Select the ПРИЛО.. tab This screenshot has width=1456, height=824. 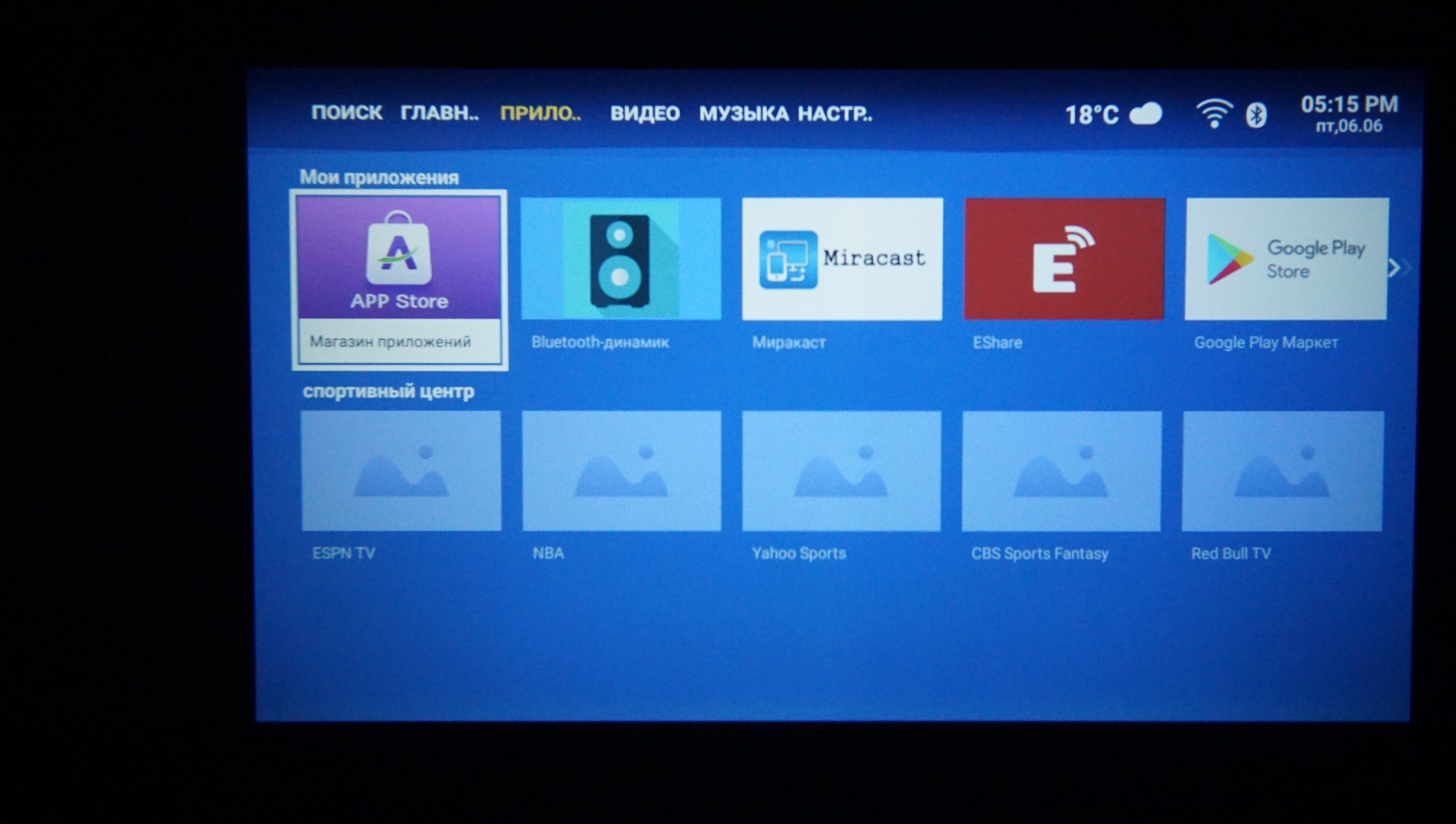540,113
